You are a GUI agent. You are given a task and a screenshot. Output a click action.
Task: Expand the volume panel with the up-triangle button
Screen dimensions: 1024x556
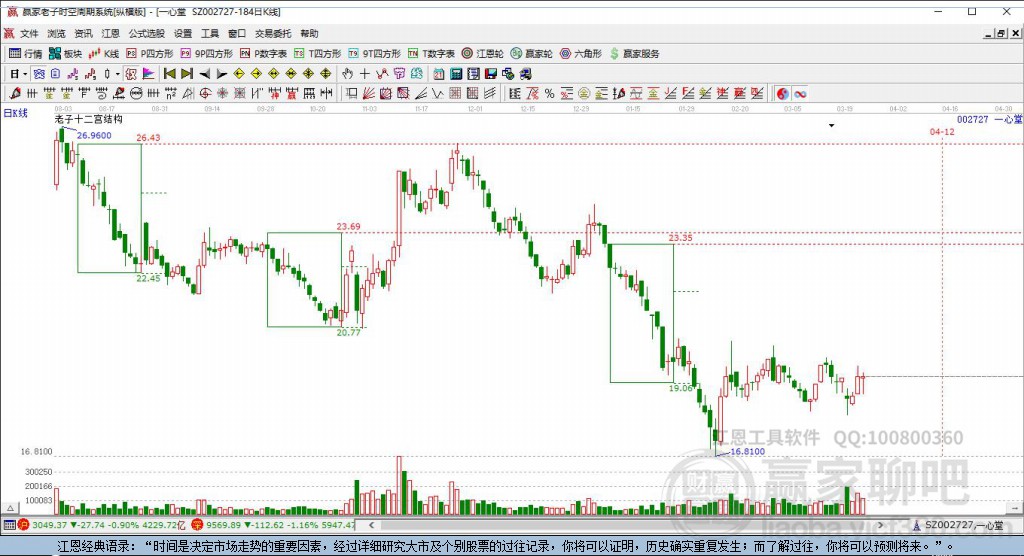(x=10, y=508)
